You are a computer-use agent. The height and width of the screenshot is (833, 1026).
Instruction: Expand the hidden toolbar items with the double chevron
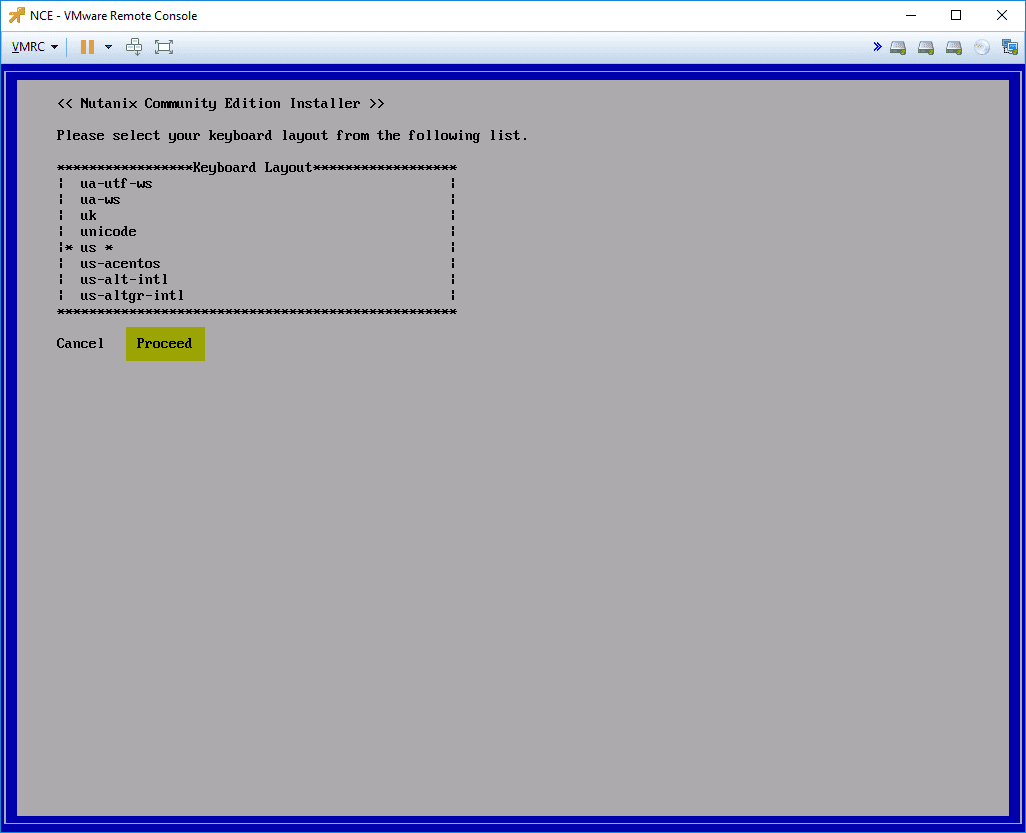(878, 46)
